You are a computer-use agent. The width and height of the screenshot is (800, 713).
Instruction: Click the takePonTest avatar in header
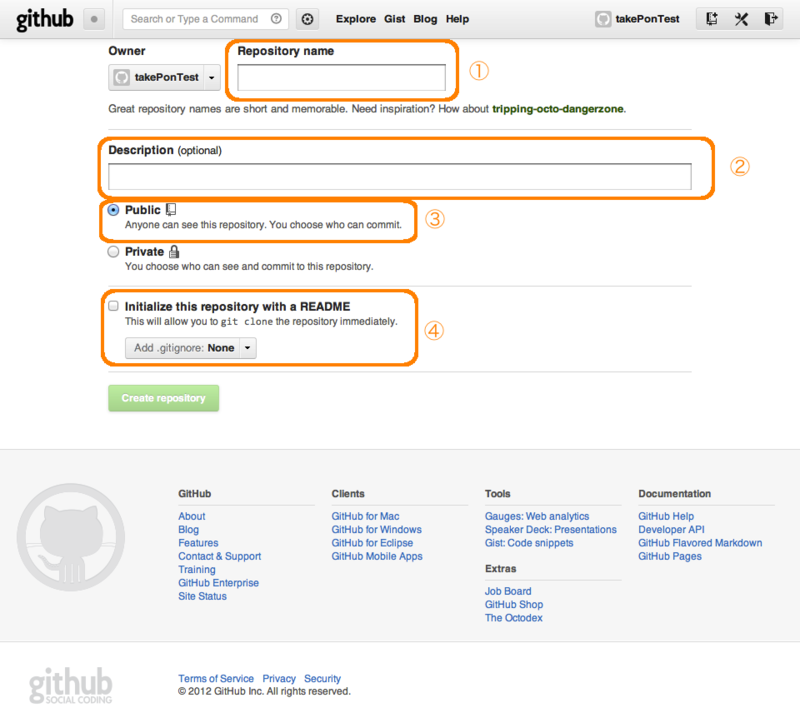[603, 19]
